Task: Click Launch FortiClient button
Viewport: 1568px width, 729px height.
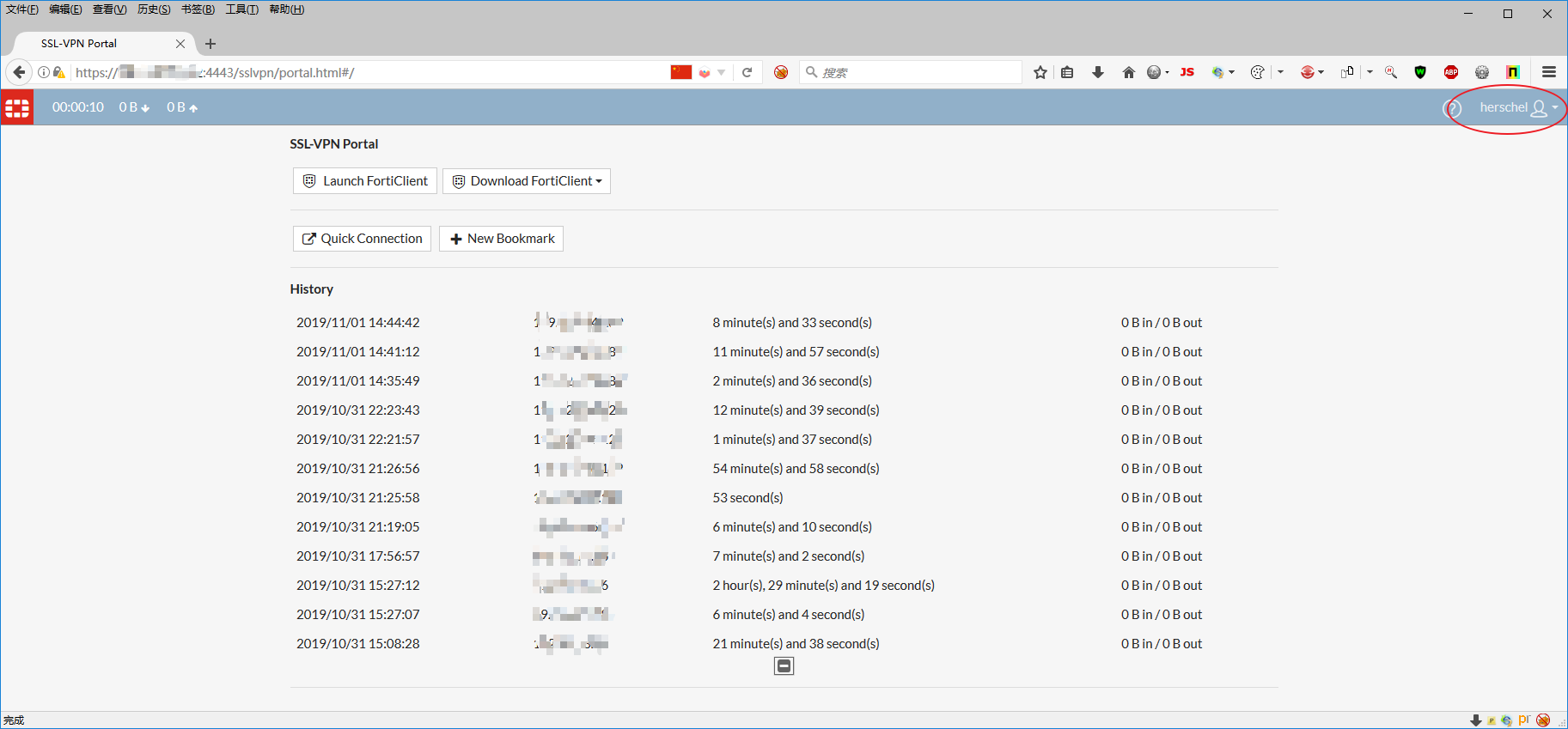Action: pyautogui.click(x=365, y=181)
